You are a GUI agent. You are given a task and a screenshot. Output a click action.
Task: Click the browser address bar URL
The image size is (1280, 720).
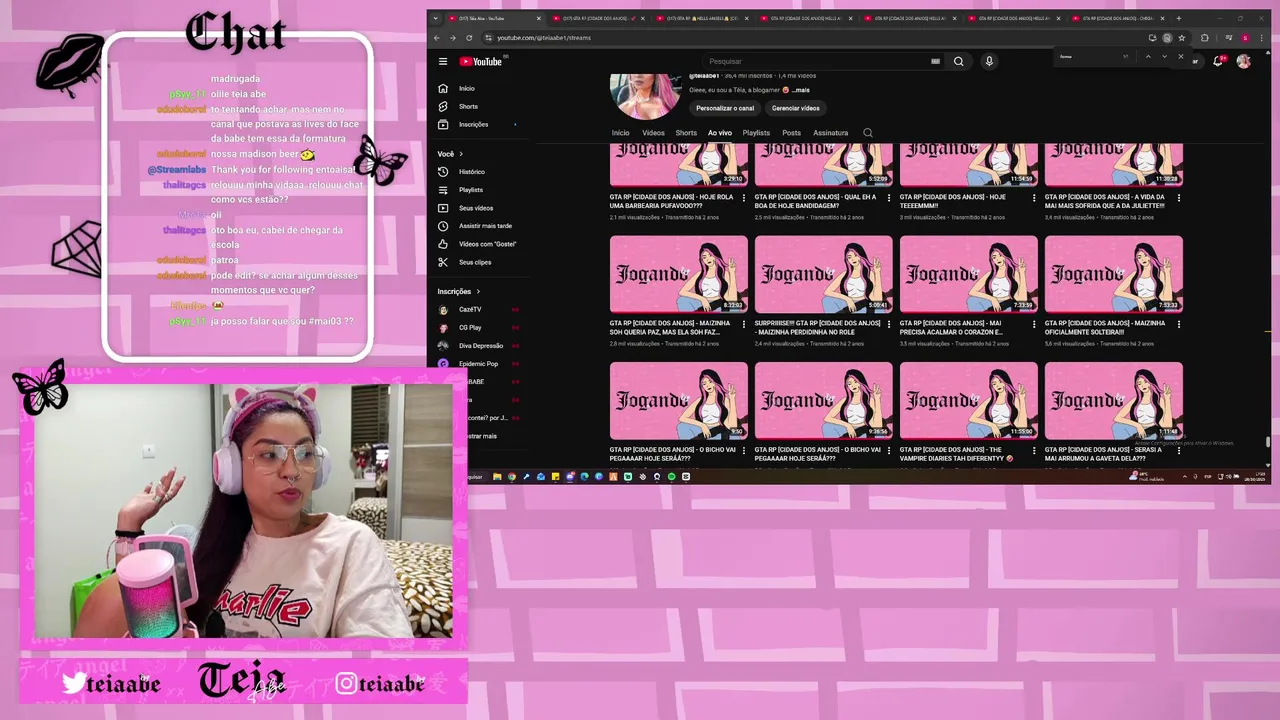(544, 38)
